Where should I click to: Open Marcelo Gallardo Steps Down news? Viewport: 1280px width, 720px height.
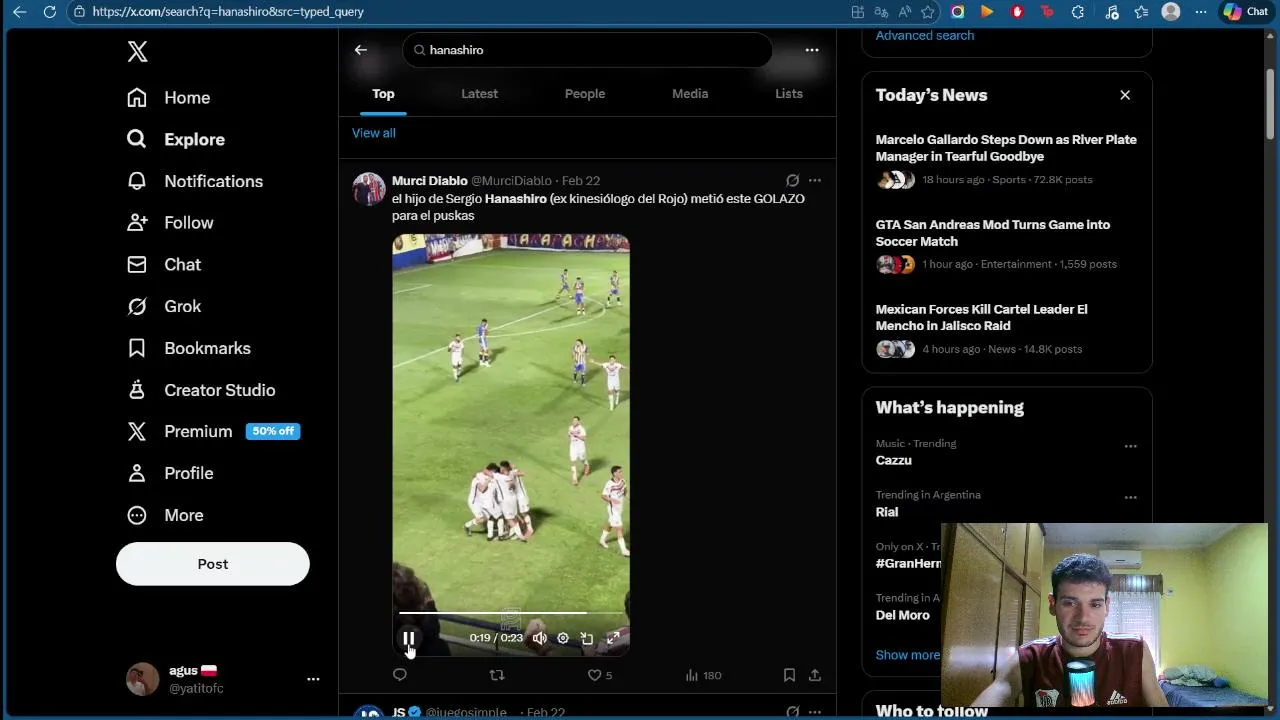[1007, 160]
